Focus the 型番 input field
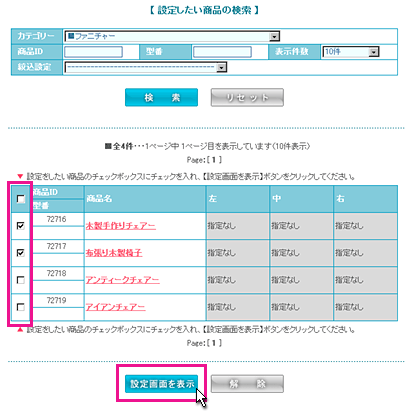405x412 pixels. click(x=222, y=52)
